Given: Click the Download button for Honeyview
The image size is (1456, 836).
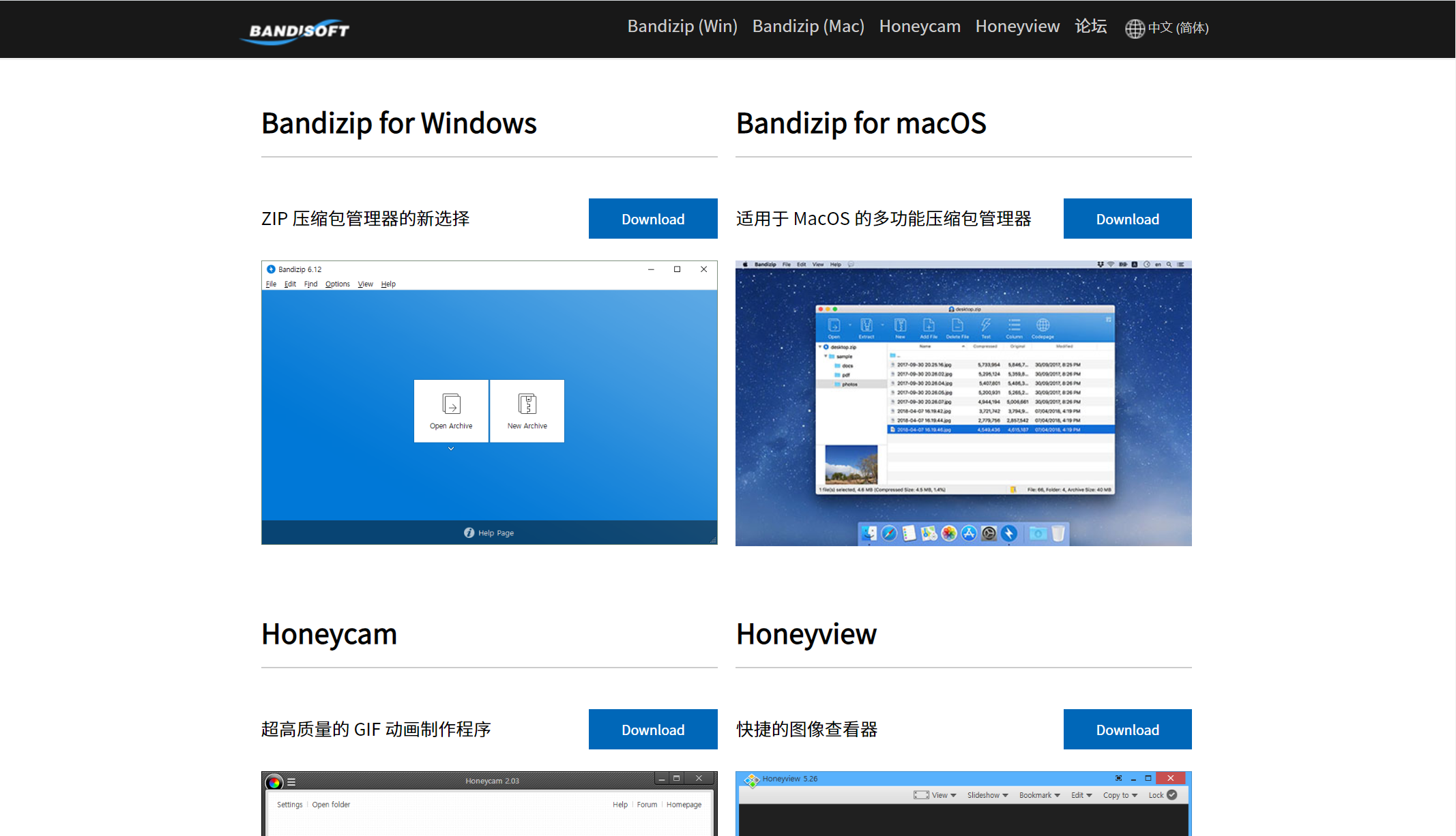Looking at the screenshot, I should [x=1127, y=730].
